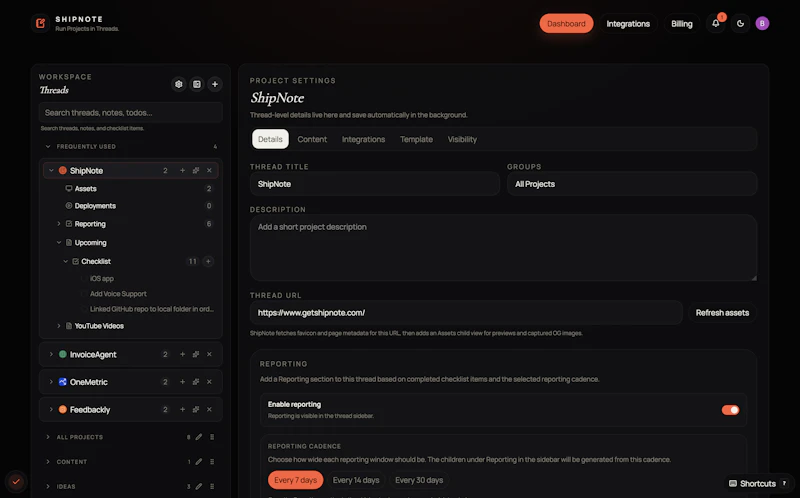Click the OneMetric row blocks icon
The width and height of the screenshot is (800, 498).
coord(196,382)
